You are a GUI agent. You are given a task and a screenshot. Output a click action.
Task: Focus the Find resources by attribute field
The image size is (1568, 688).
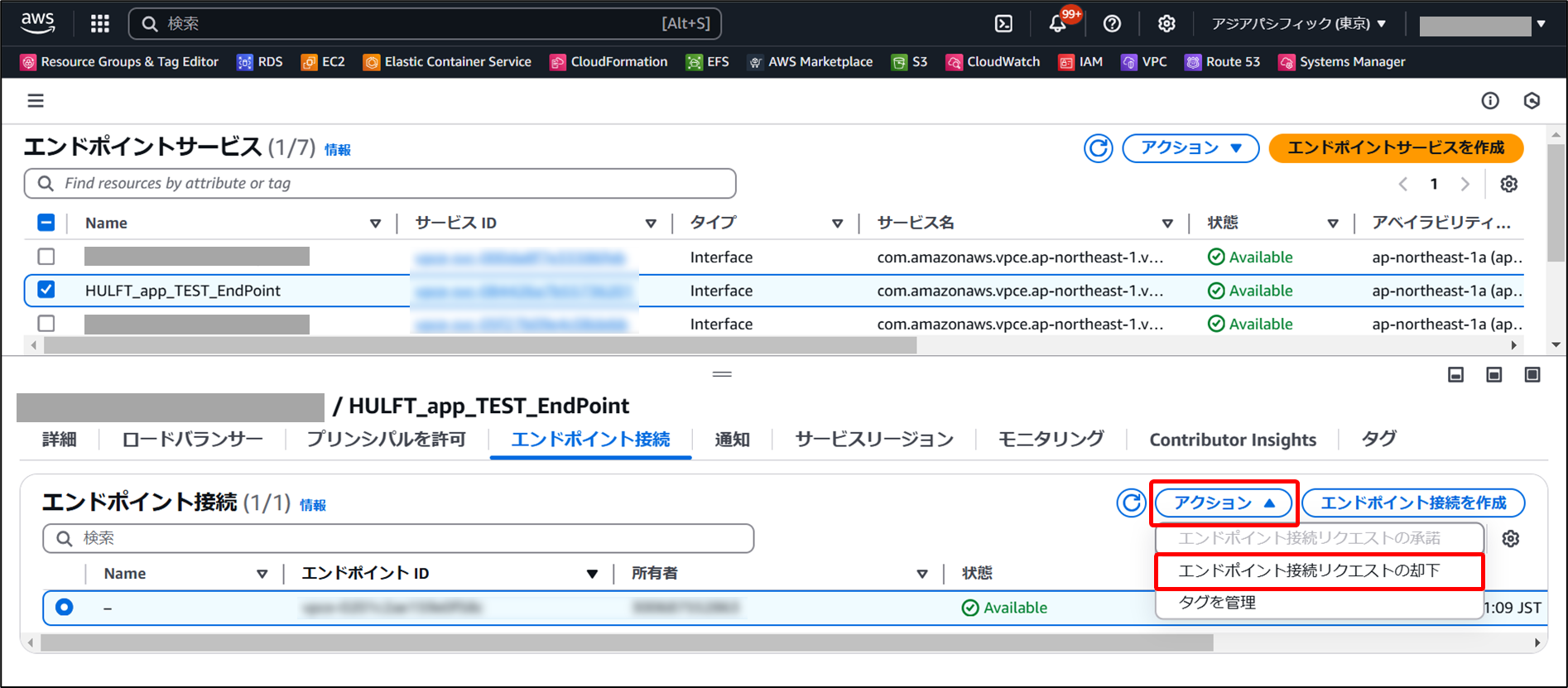tap(380, 184)
